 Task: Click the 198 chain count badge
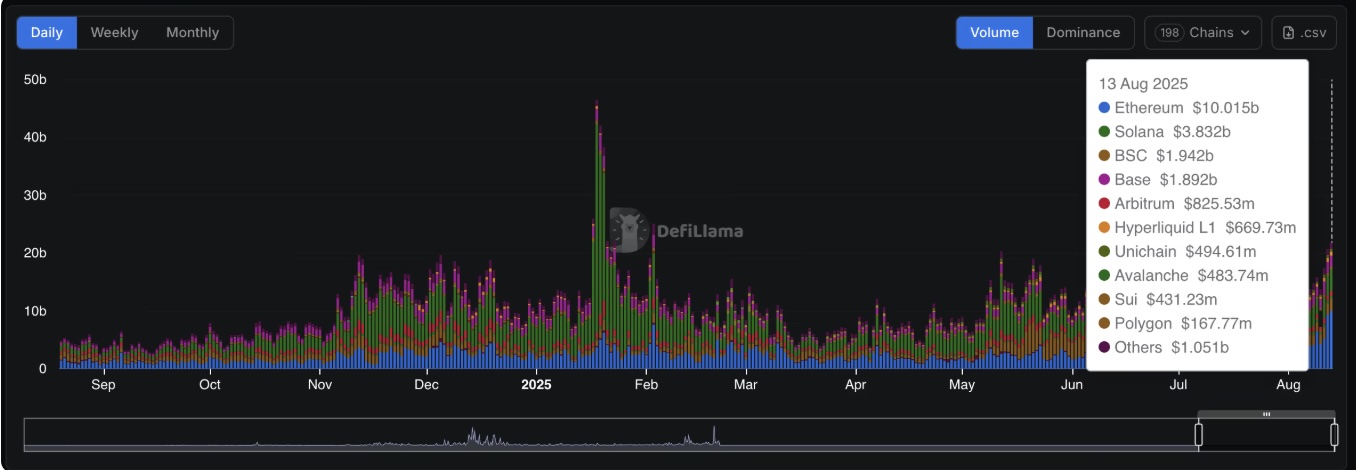tap(1169, 33)
